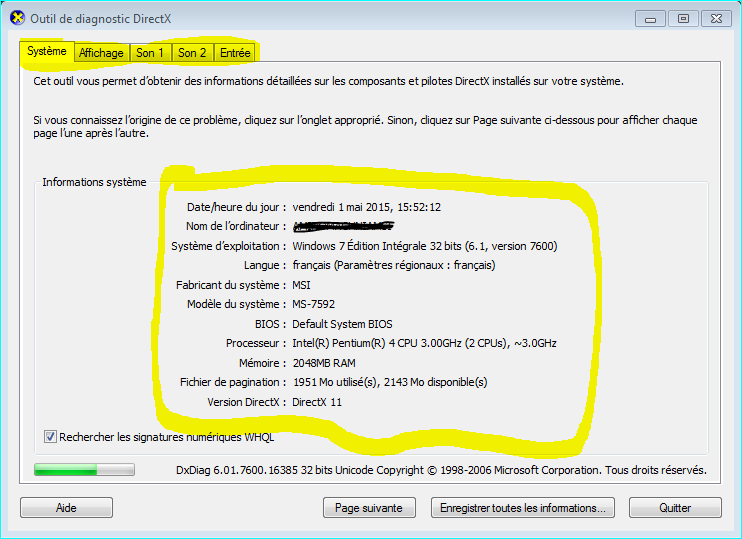Click the DirectX diagnostic tool title icon

tap(17, 18)
